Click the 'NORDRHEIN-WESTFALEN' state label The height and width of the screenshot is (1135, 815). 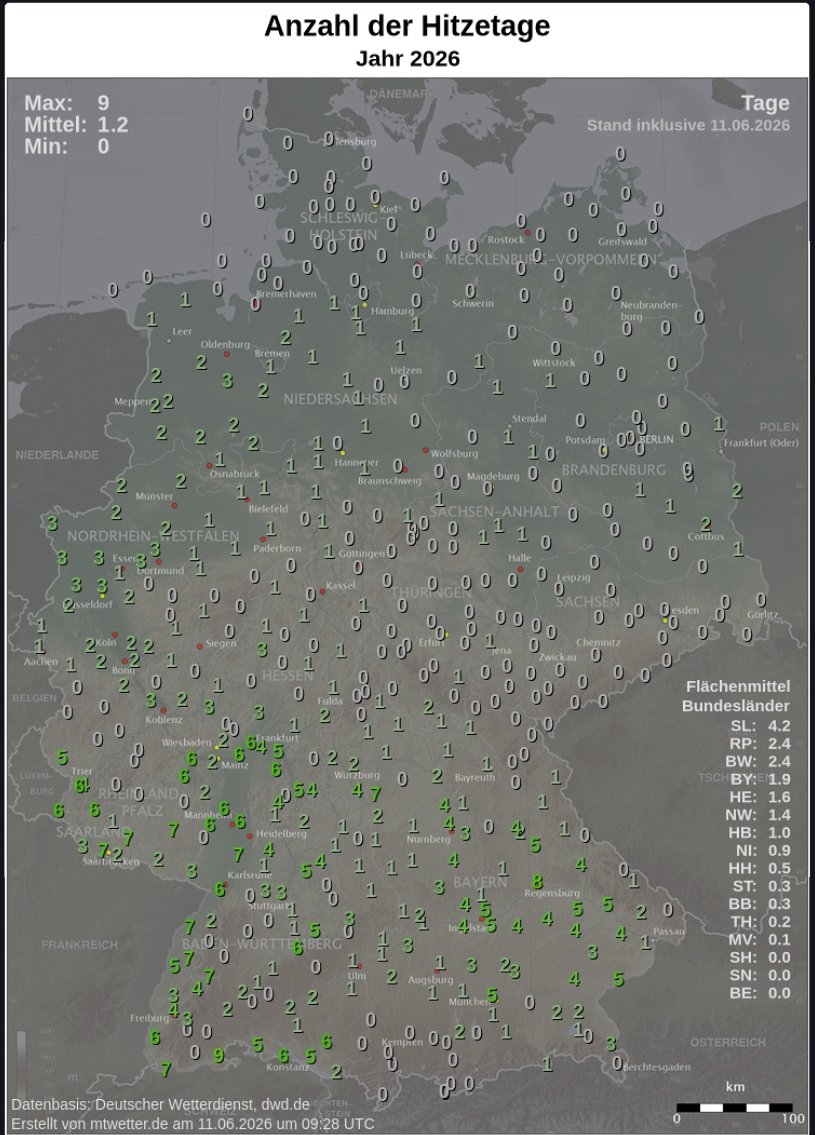click(153, 536)
